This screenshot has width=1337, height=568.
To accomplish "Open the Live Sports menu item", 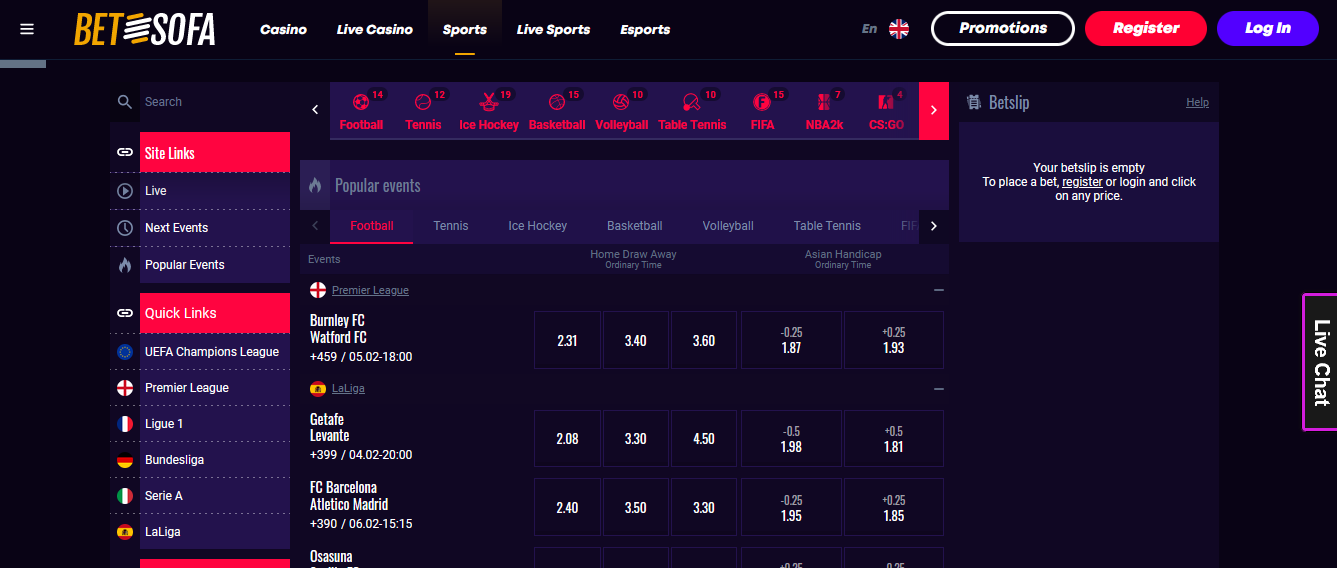I will click(553, 29).
